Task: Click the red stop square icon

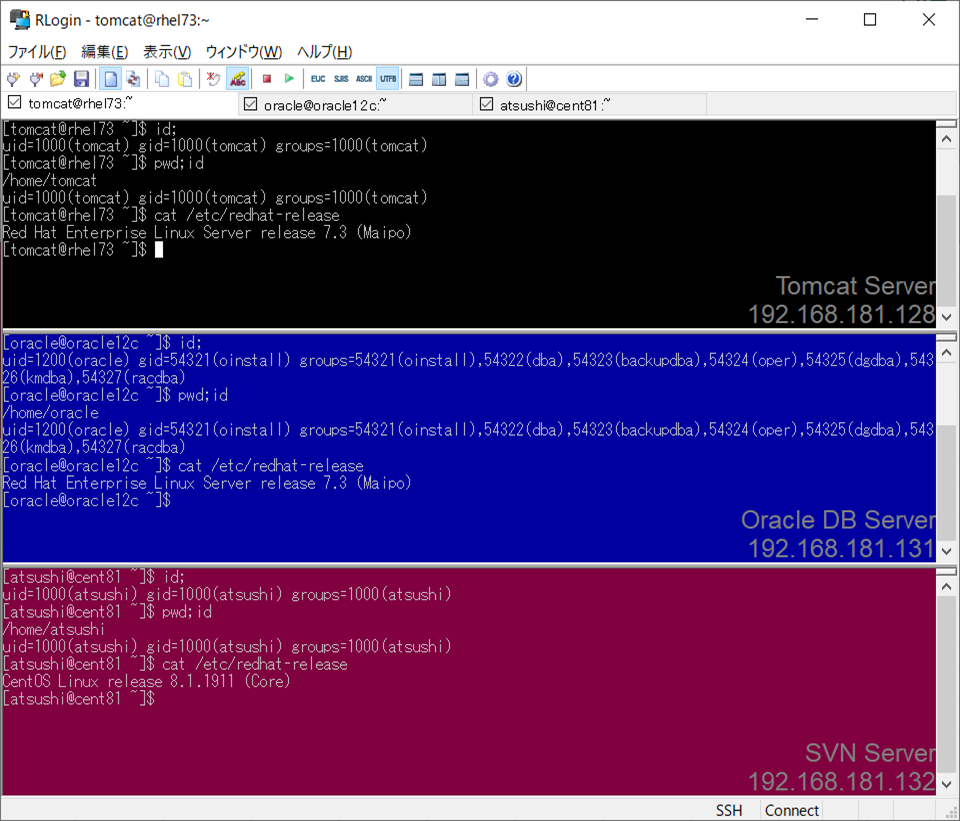Action: coord(267,79)
